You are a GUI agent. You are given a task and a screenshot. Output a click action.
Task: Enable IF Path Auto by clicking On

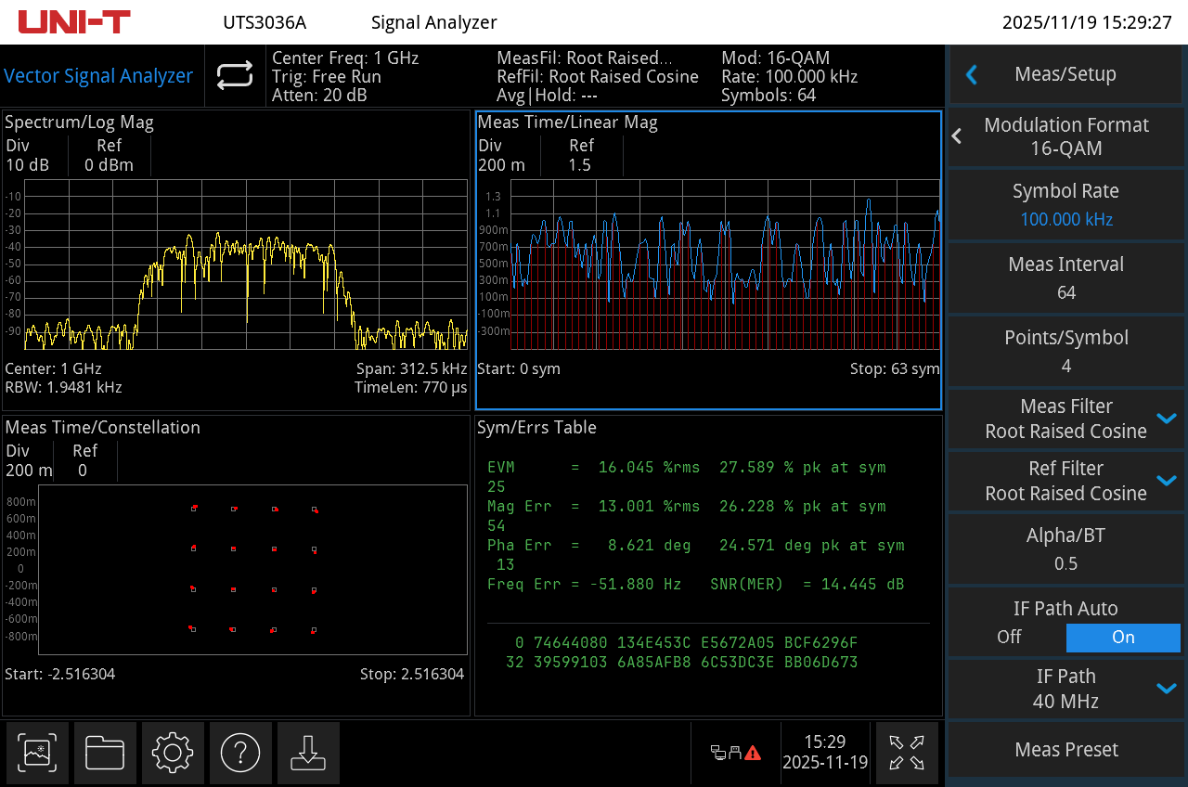pyautogui.click(x=1122, y=636)
